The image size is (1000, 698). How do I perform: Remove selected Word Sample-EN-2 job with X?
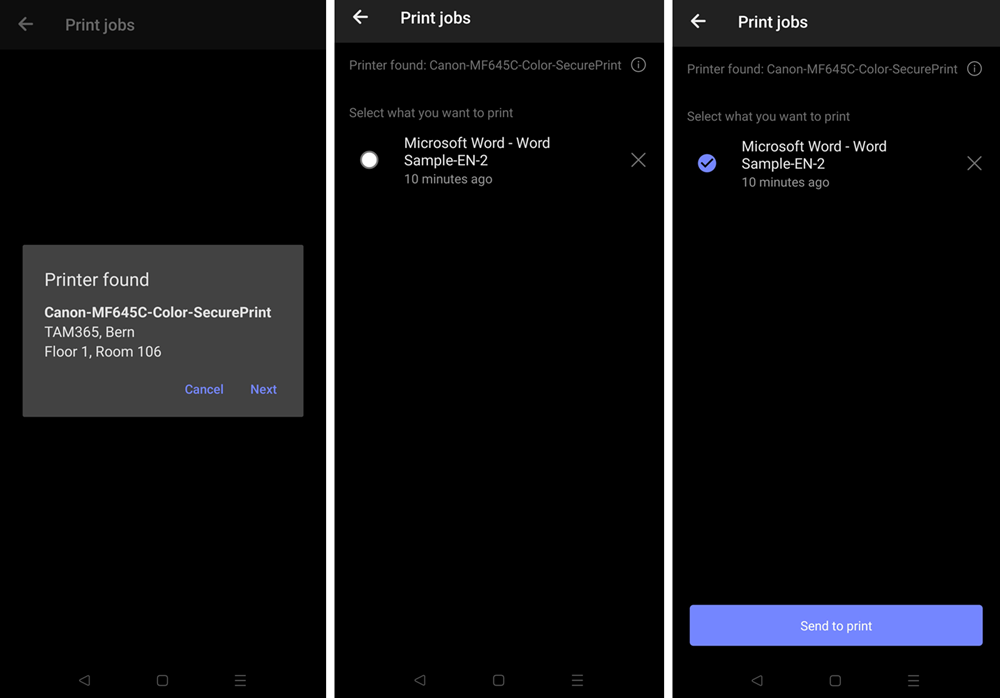974,163
